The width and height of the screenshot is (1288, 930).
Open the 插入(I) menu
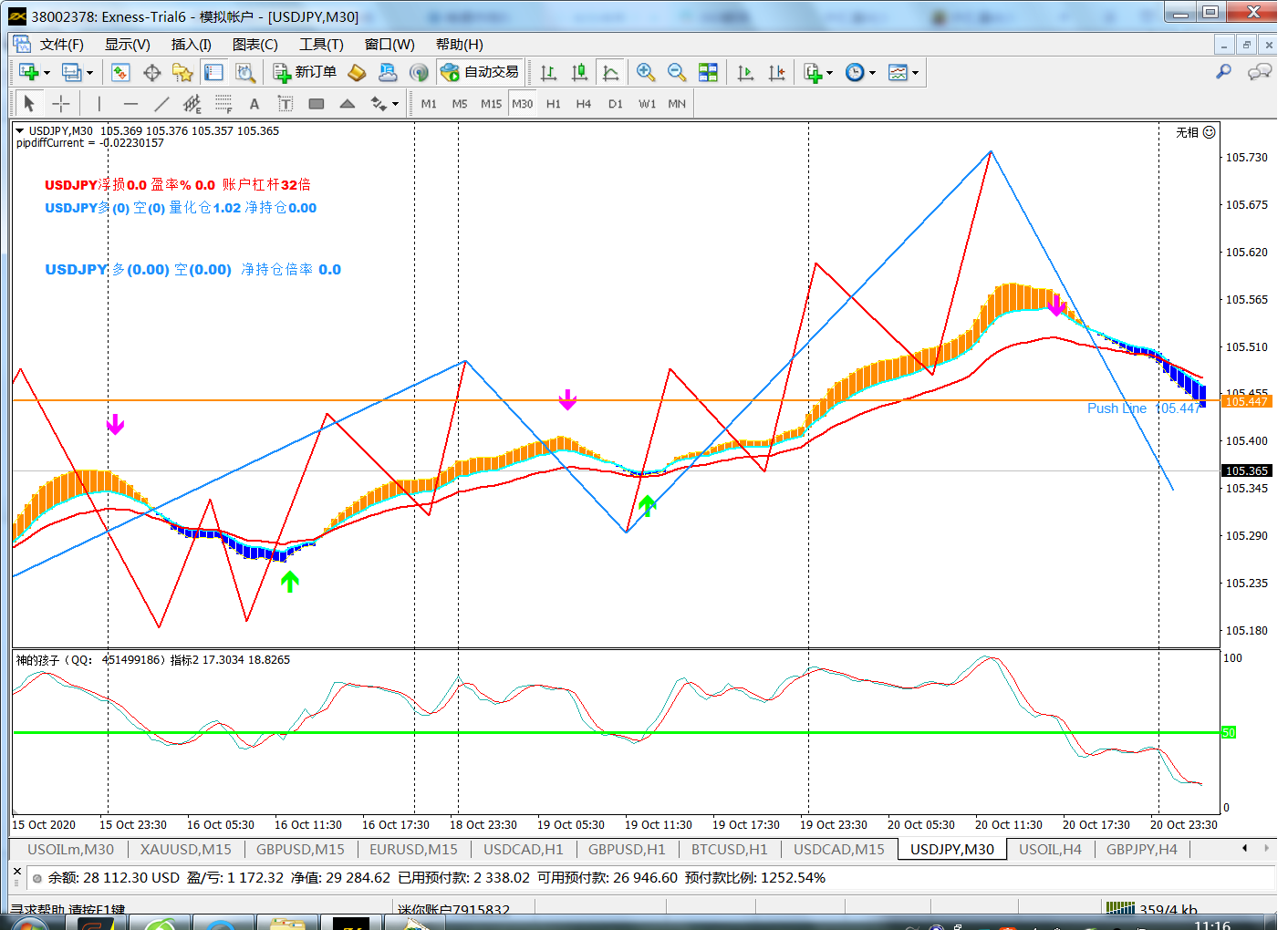click(191, 44)
